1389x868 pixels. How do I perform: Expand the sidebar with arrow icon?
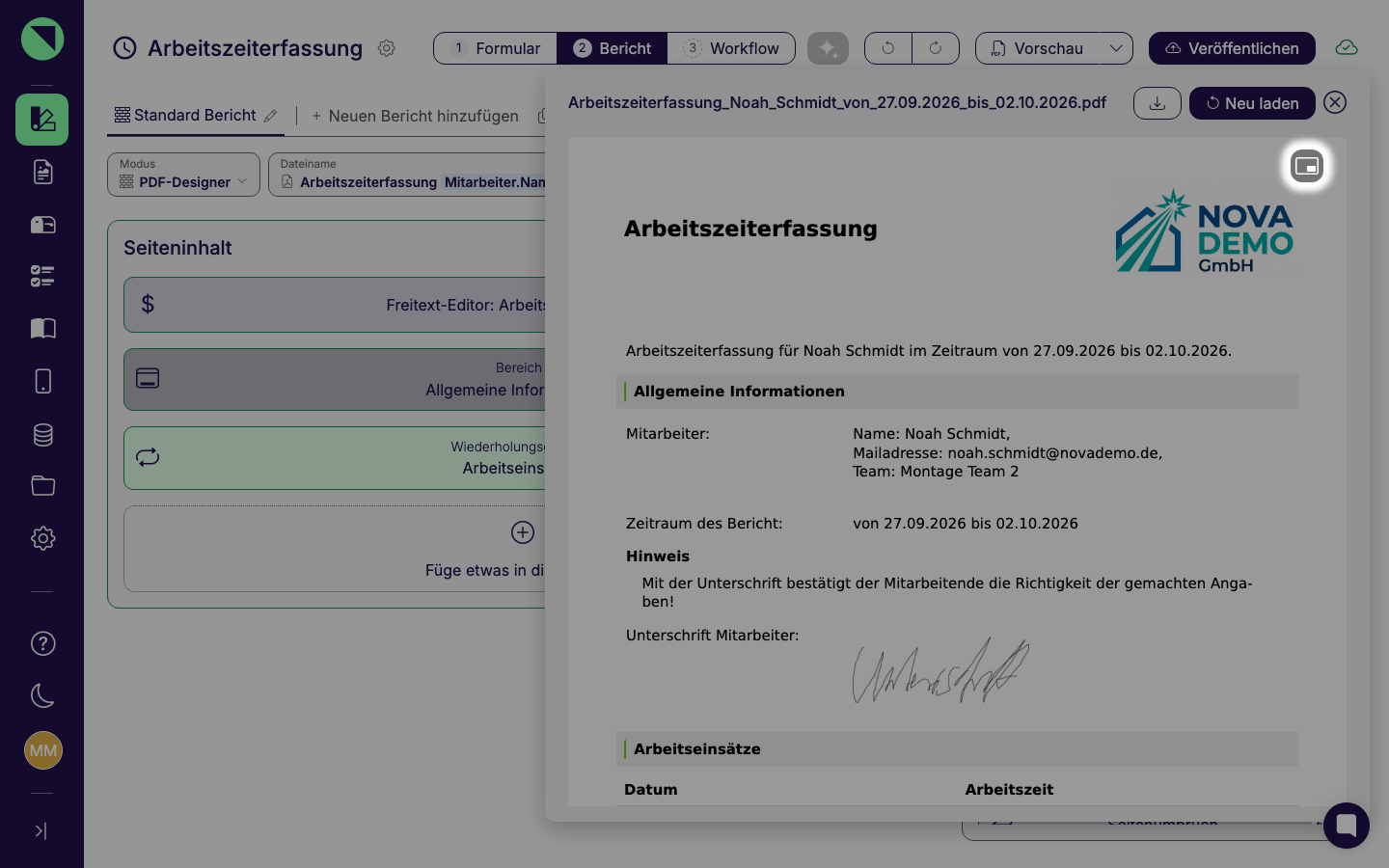click(41, 830)
